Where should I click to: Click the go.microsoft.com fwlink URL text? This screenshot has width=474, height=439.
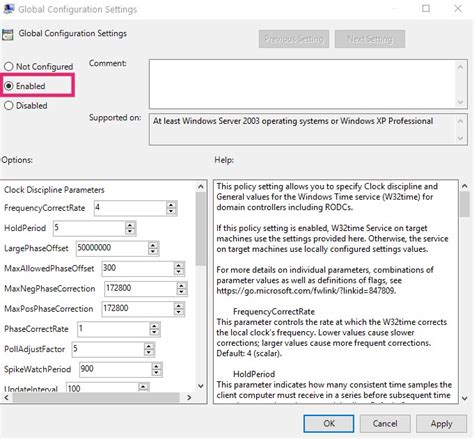pyautogui.click(x=306, y=291)
